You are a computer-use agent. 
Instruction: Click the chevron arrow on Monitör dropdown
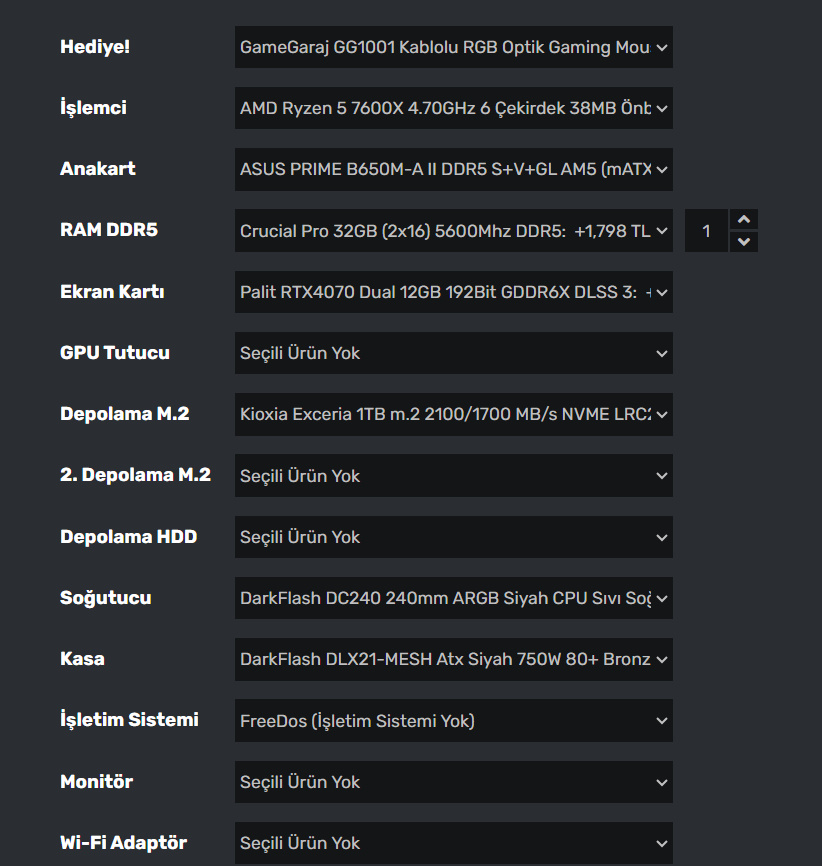(x=661, y=782)
